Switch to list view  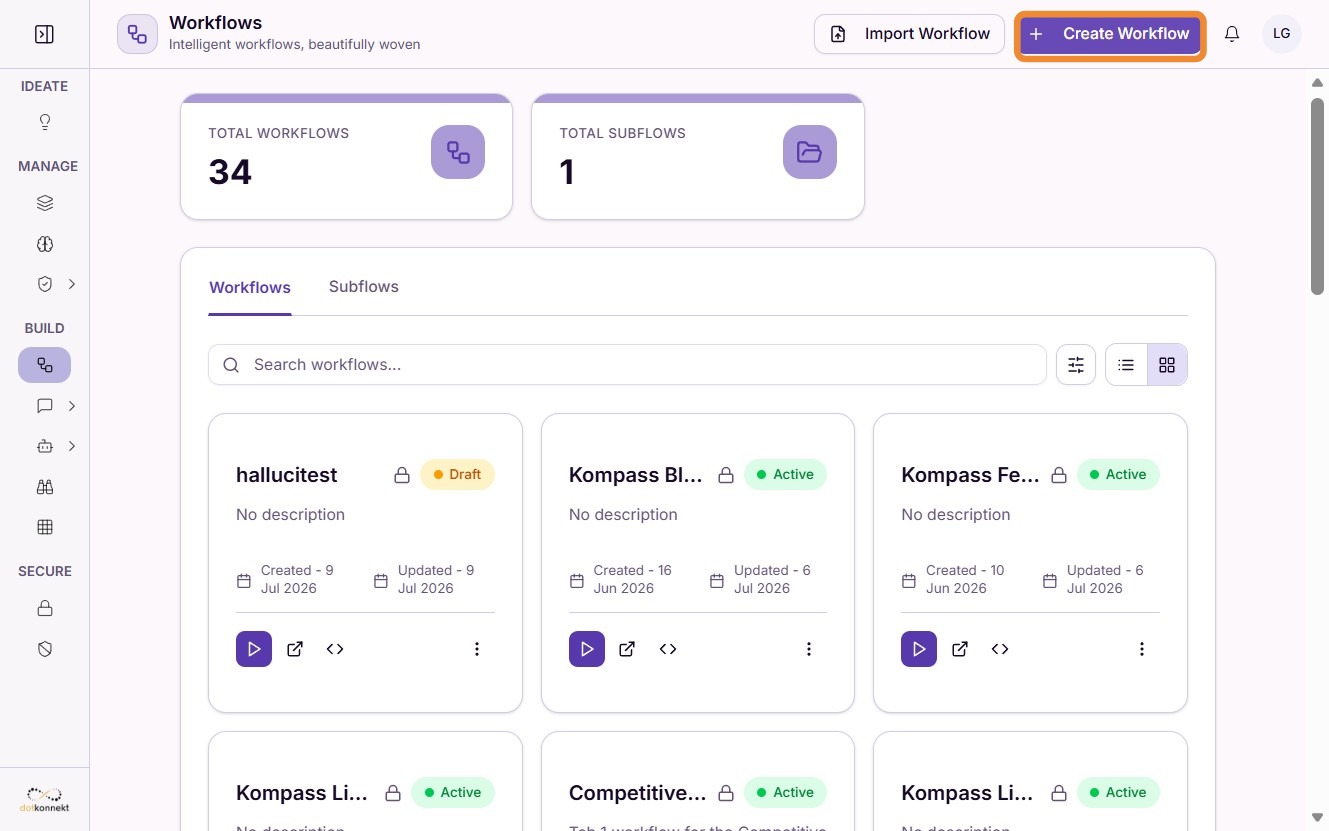coord(1126,365)
